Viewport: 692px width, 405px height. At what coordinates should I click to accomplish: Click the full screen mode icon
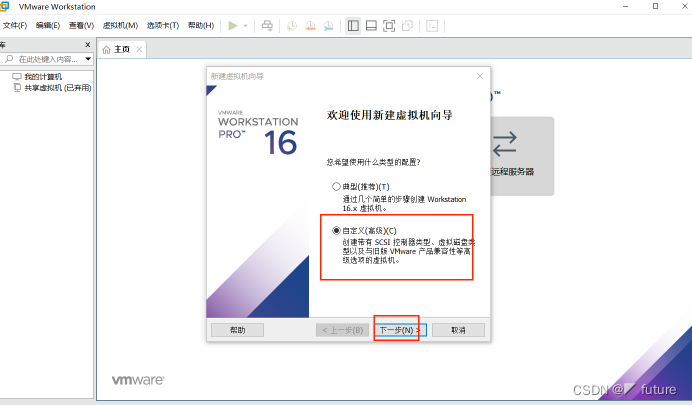pos(389,26)
